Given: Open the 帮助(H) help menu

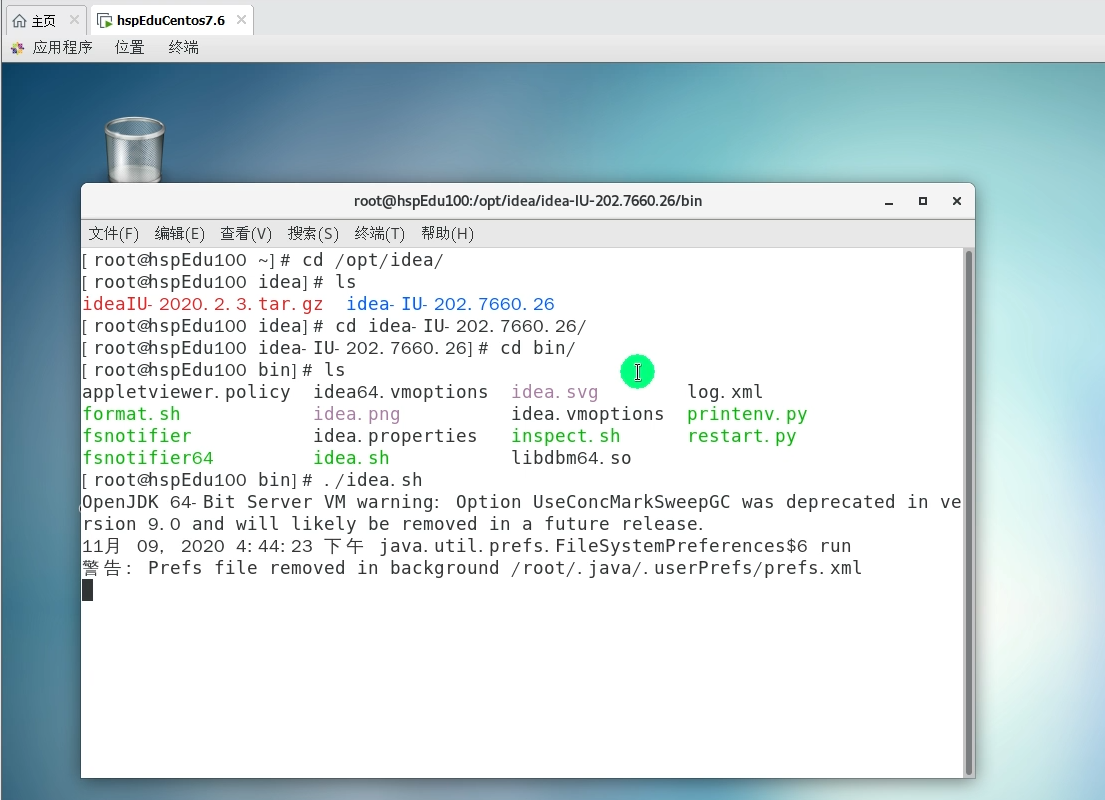Looking at the screenshot, I should [447, 233].
